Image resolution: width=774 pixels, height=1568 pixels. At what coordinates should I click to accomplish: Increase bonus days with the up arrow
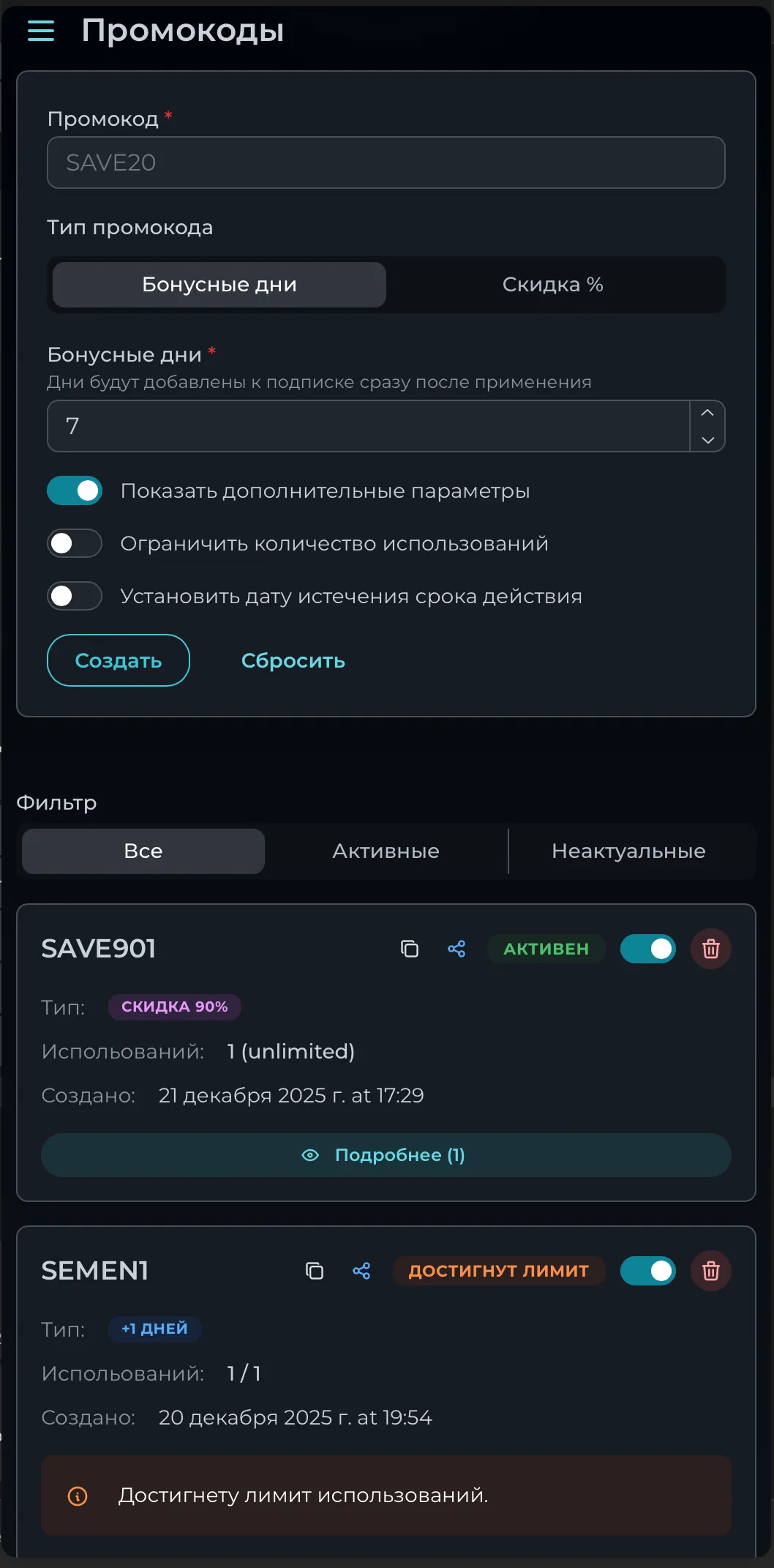pos(707,413)
